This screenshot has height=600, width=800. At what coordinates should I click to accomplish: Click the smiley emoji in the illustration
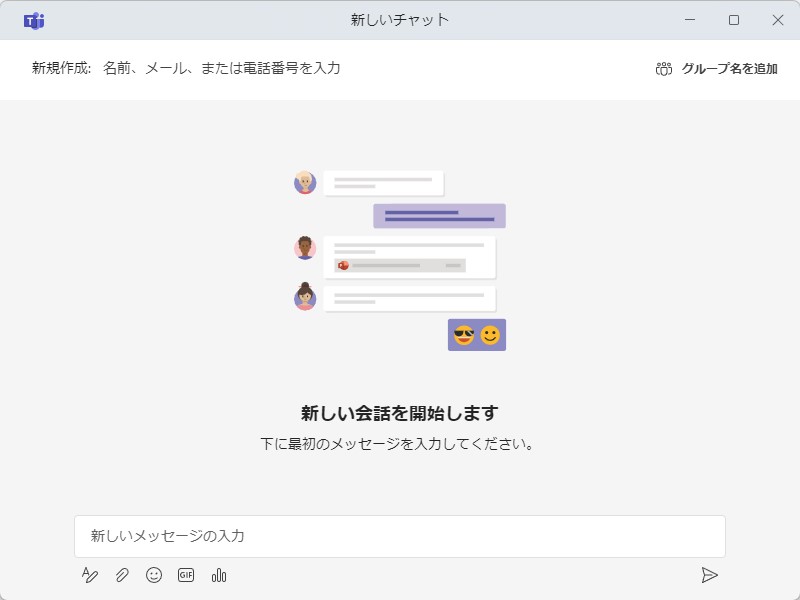(489, 335)
